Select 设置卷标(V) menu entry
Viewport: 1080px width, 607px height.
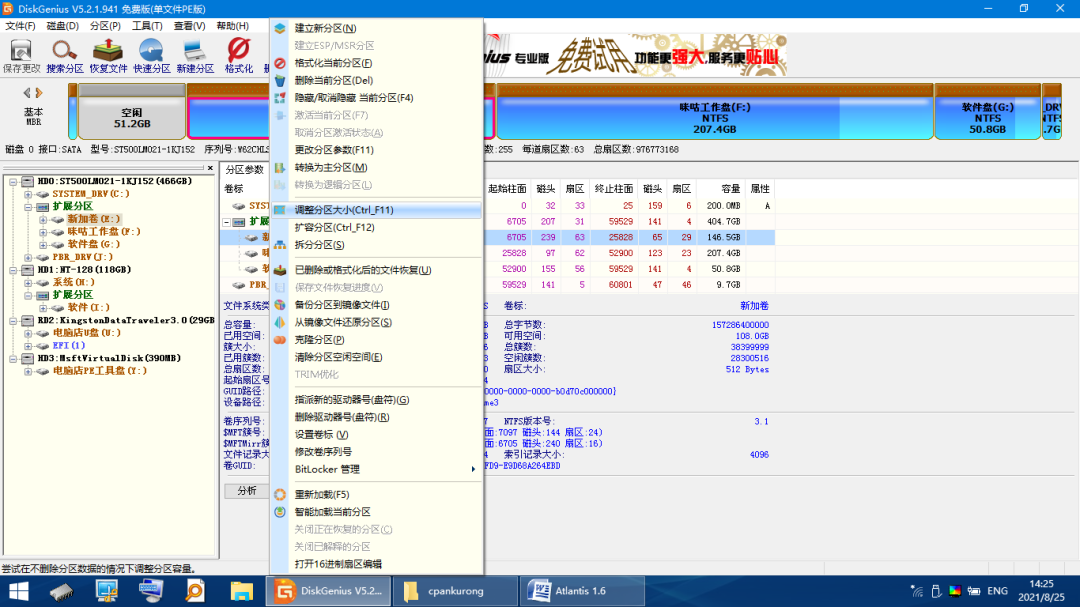(x=377, y=435)
